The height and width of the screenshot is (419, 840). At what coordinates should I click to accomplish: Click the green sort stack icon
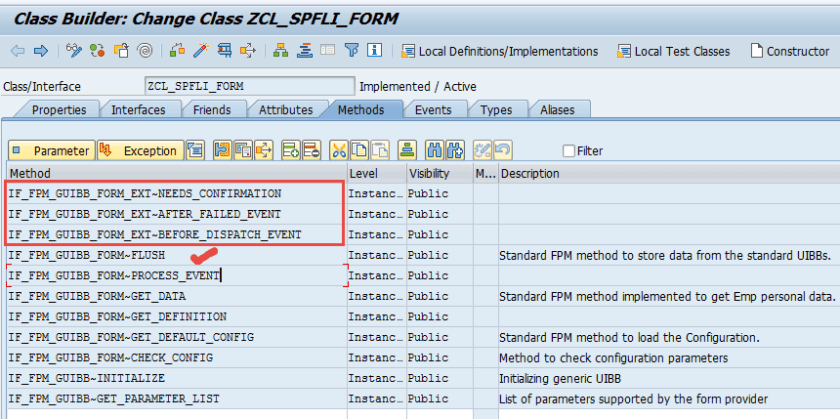point(407,151)
